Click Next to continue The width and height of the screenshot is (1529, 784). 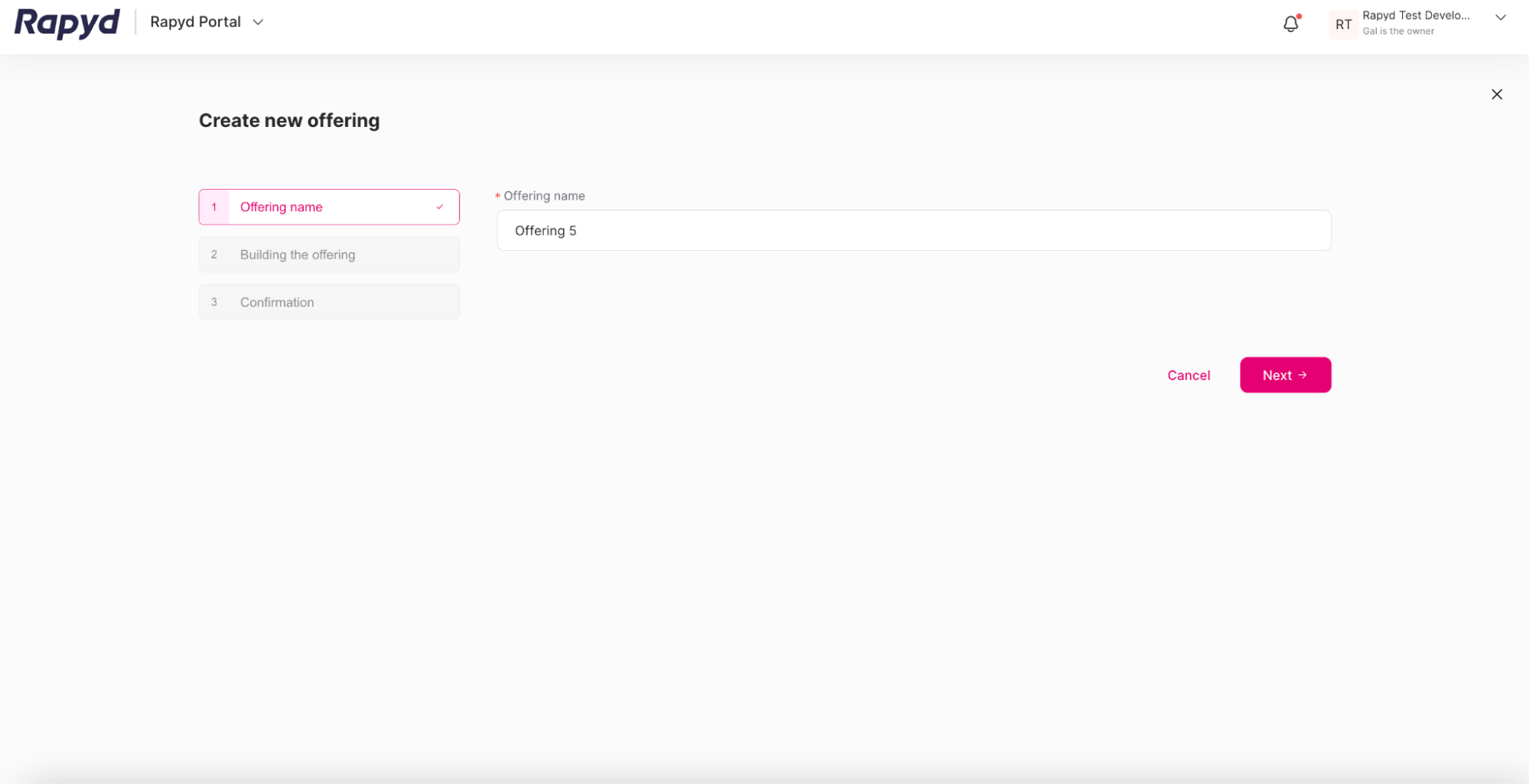(1285, 375)
